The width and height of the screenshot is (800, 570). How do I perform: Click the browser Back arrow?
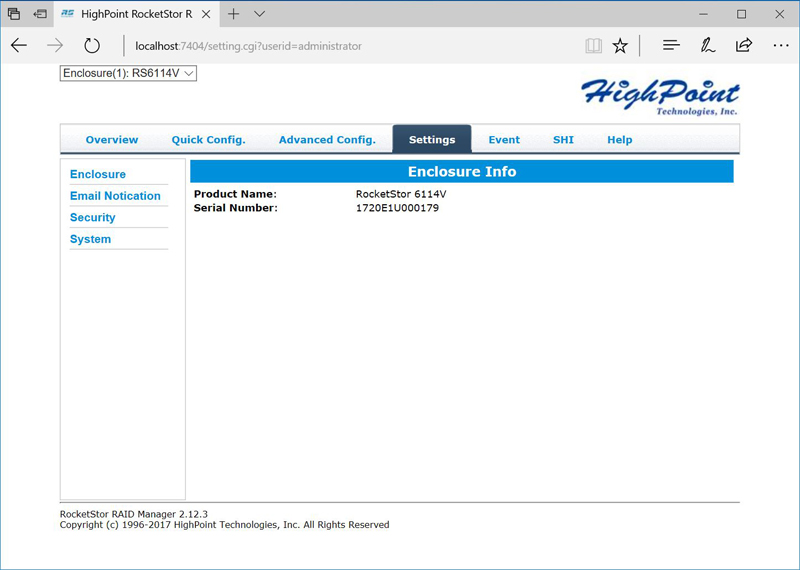[19, 46]
